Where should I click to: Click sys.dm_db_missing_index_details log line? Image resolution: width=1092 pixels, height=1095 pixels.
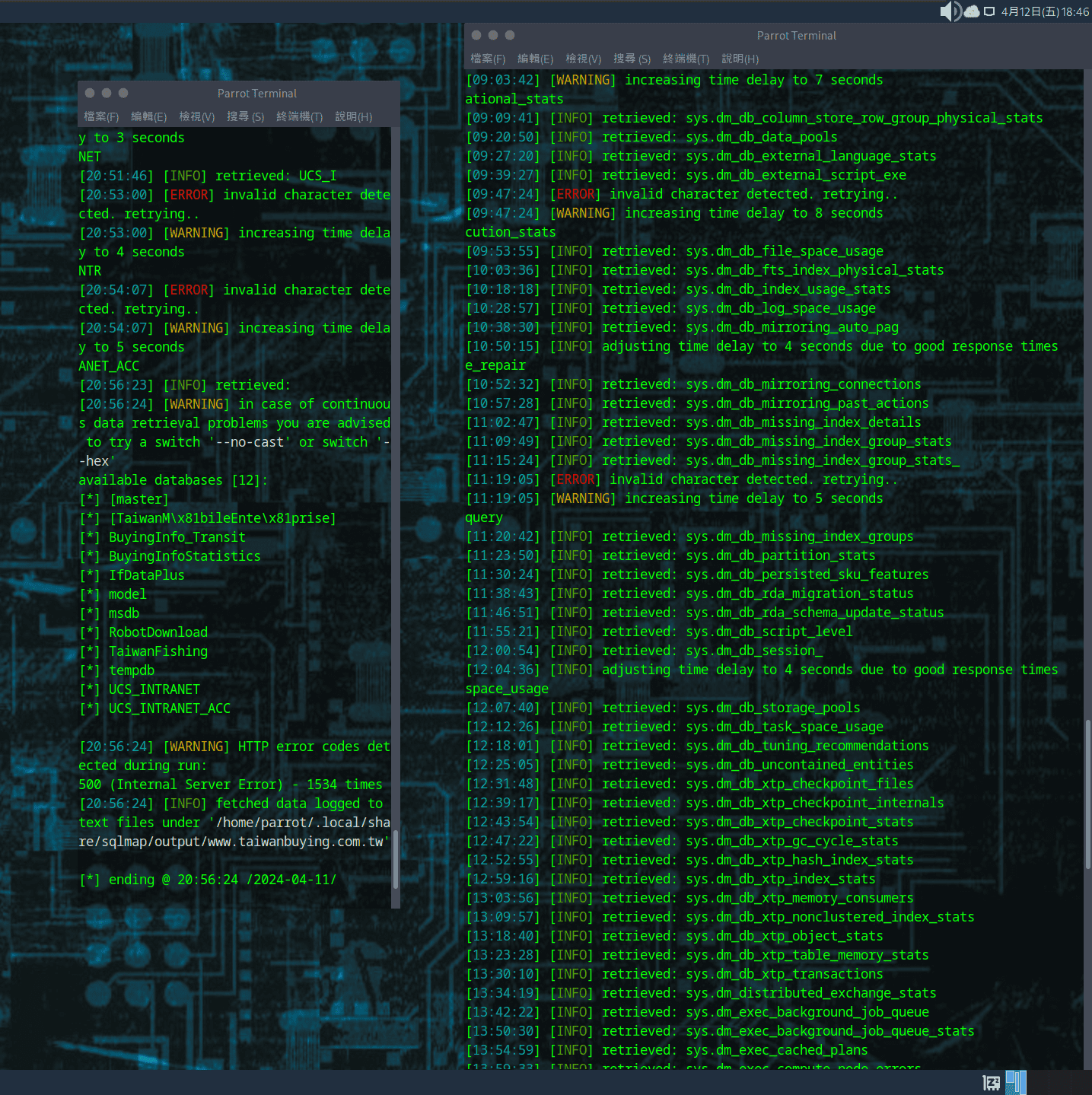(x=693, y=422)
